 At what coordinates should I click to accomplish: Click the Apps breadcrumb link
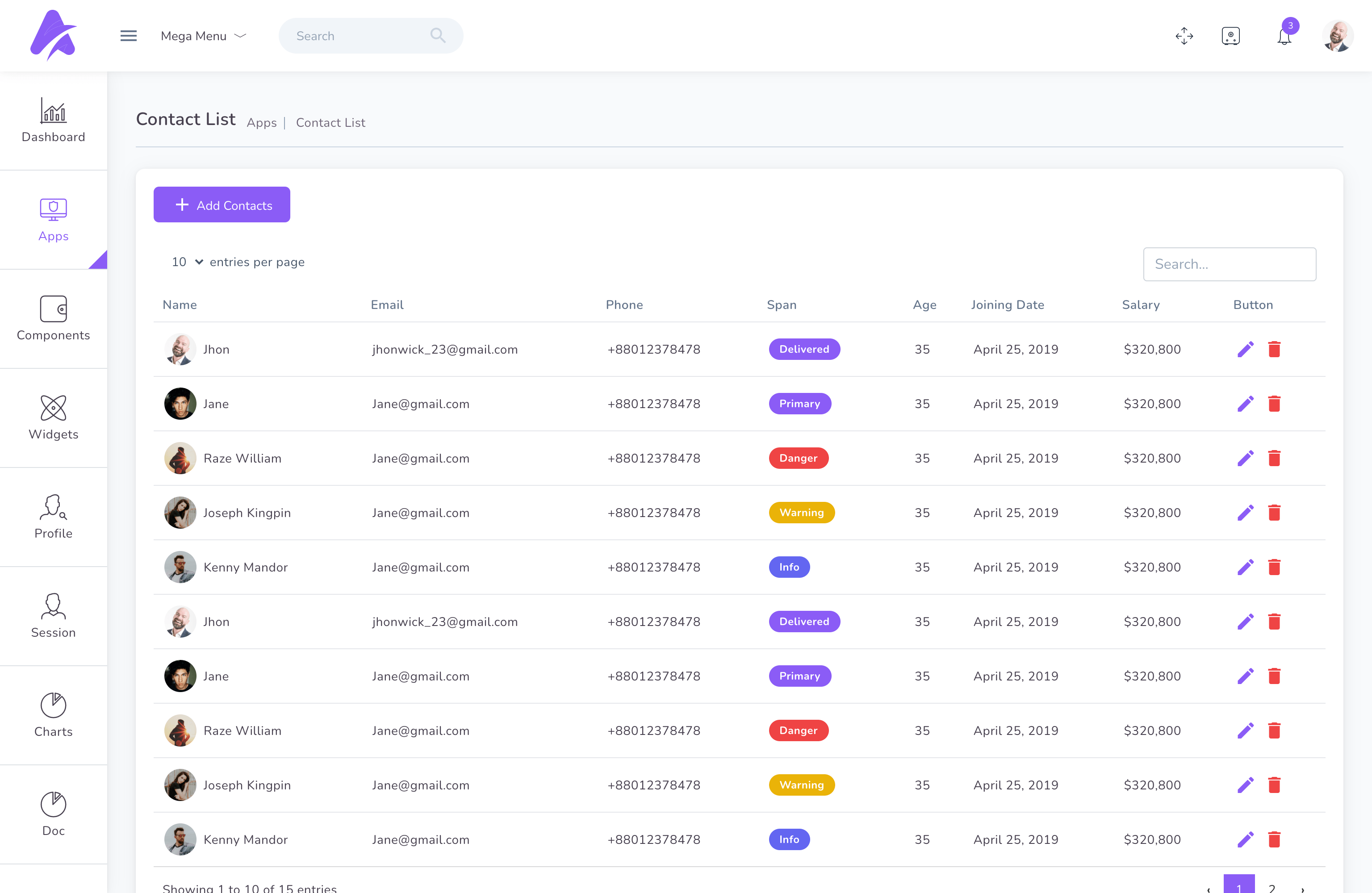261,123
